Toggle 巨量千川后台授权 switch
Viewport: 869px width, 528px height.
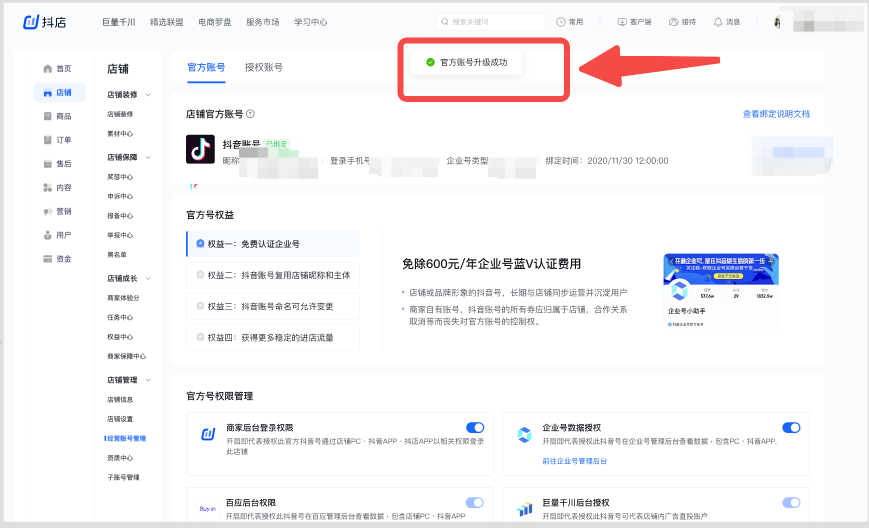click(791, 502)
